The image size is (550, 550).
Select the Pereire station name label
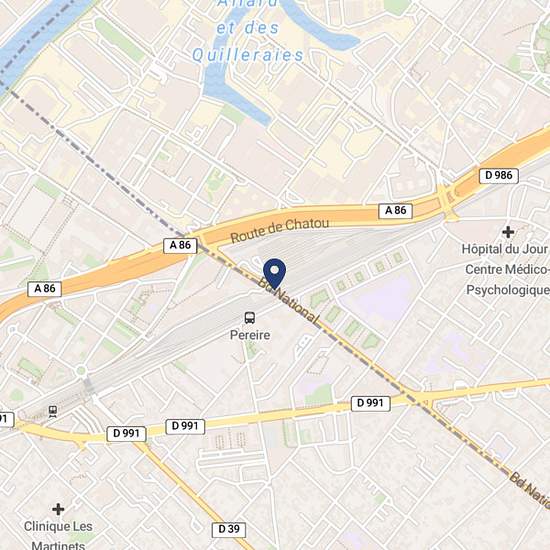(x=250, y=335)
